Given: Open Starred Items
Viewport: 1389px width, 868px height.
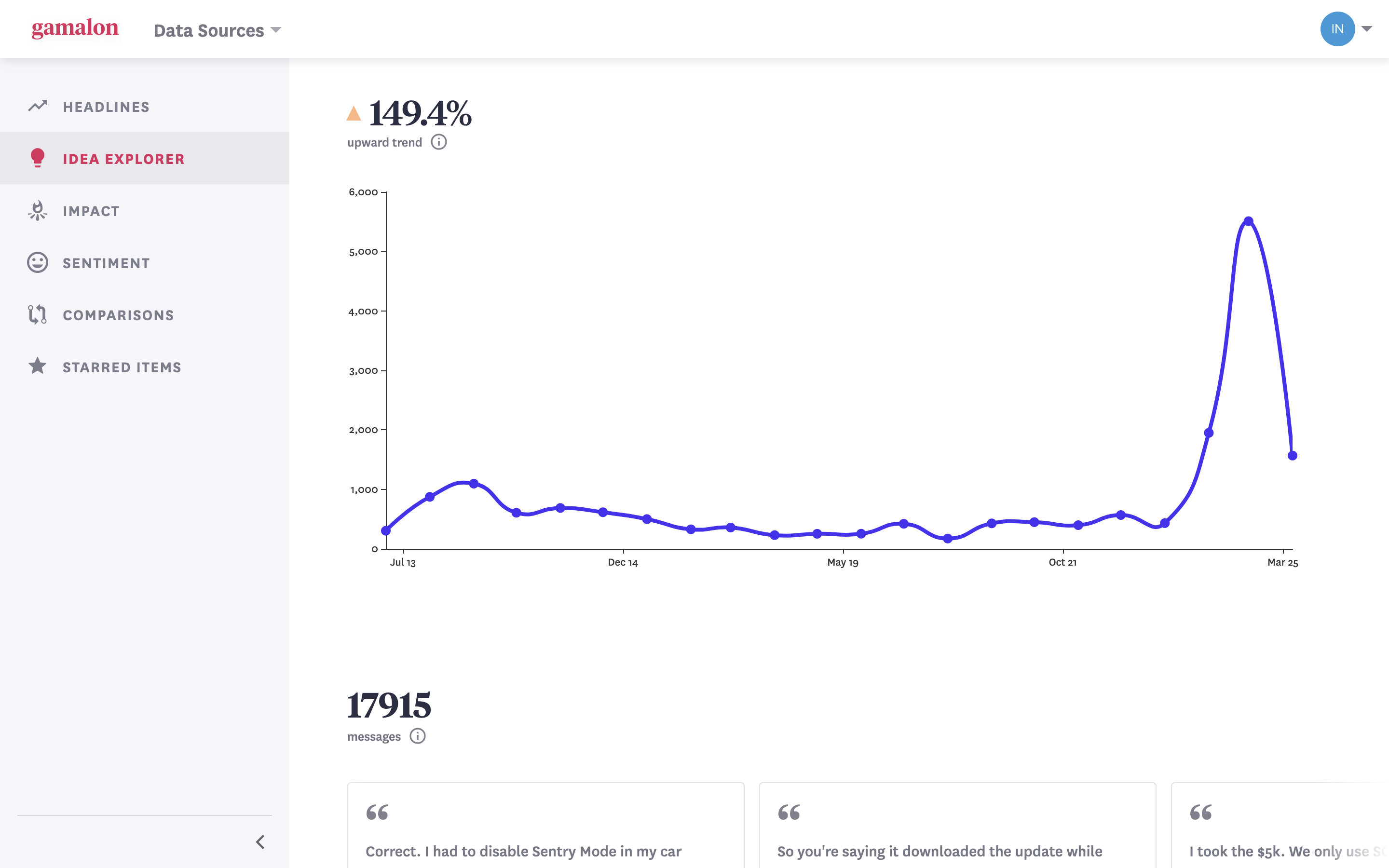Looking at the screenshot, I should (x=145, y=367).
